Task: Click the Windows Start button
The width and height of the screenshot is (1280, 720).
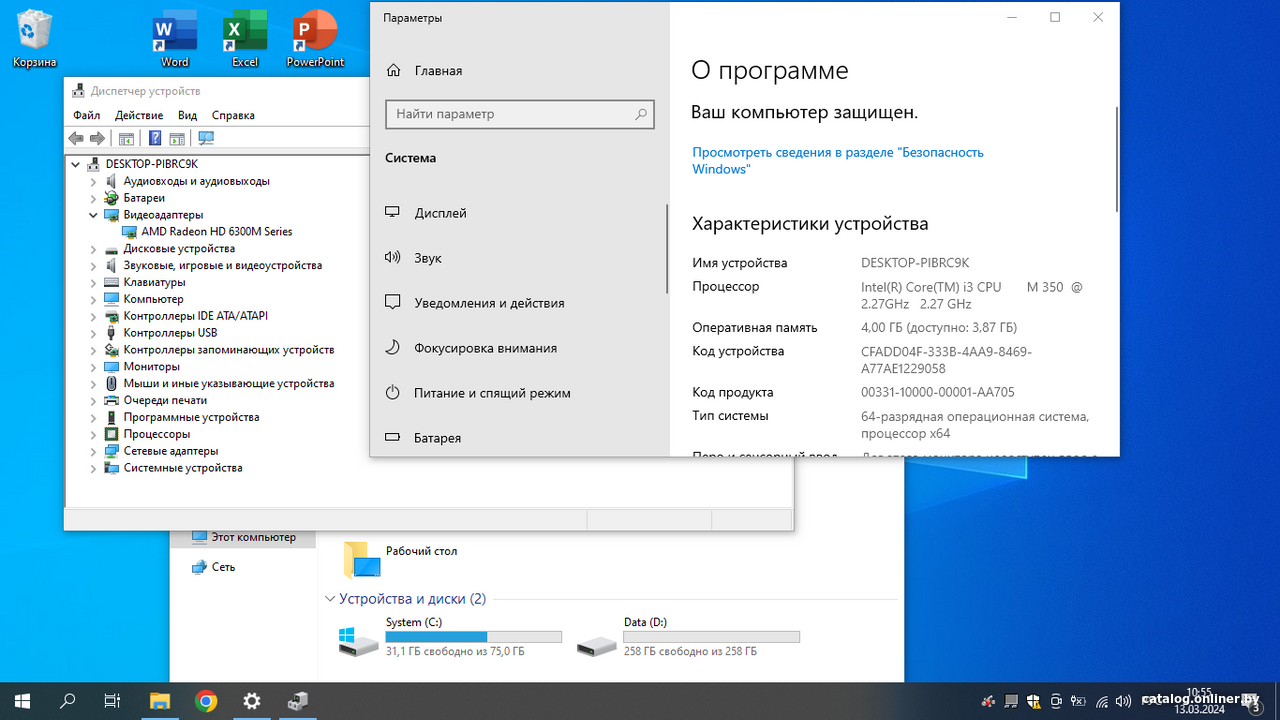Action: coord(22,701)
